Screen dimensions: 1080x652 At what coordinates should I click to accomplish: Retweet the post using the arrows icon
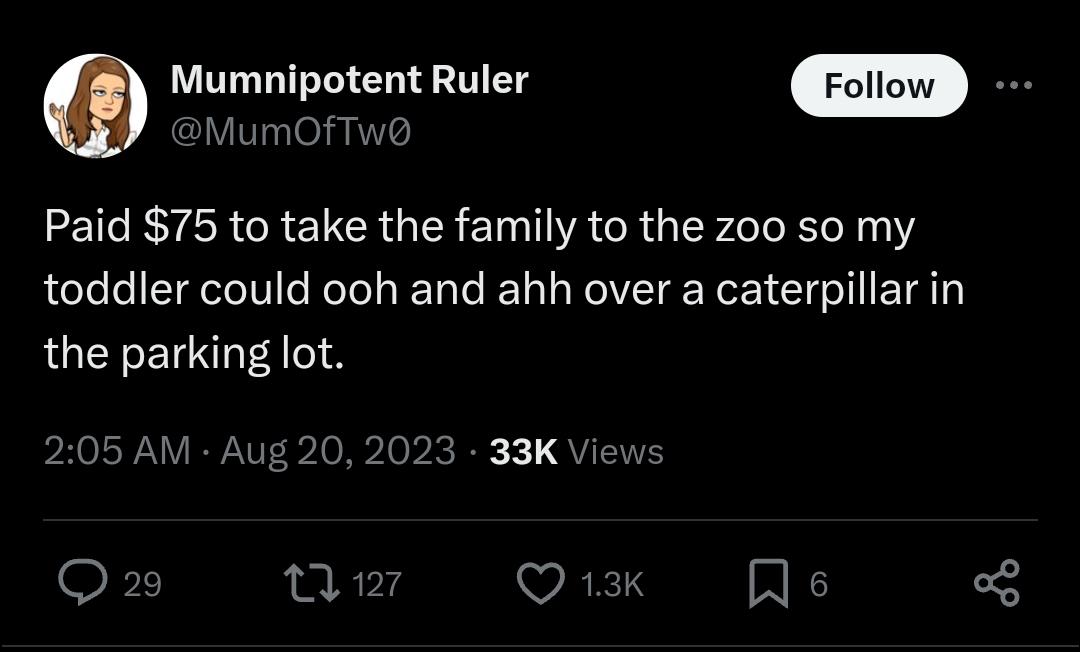[x=310, y=583]
